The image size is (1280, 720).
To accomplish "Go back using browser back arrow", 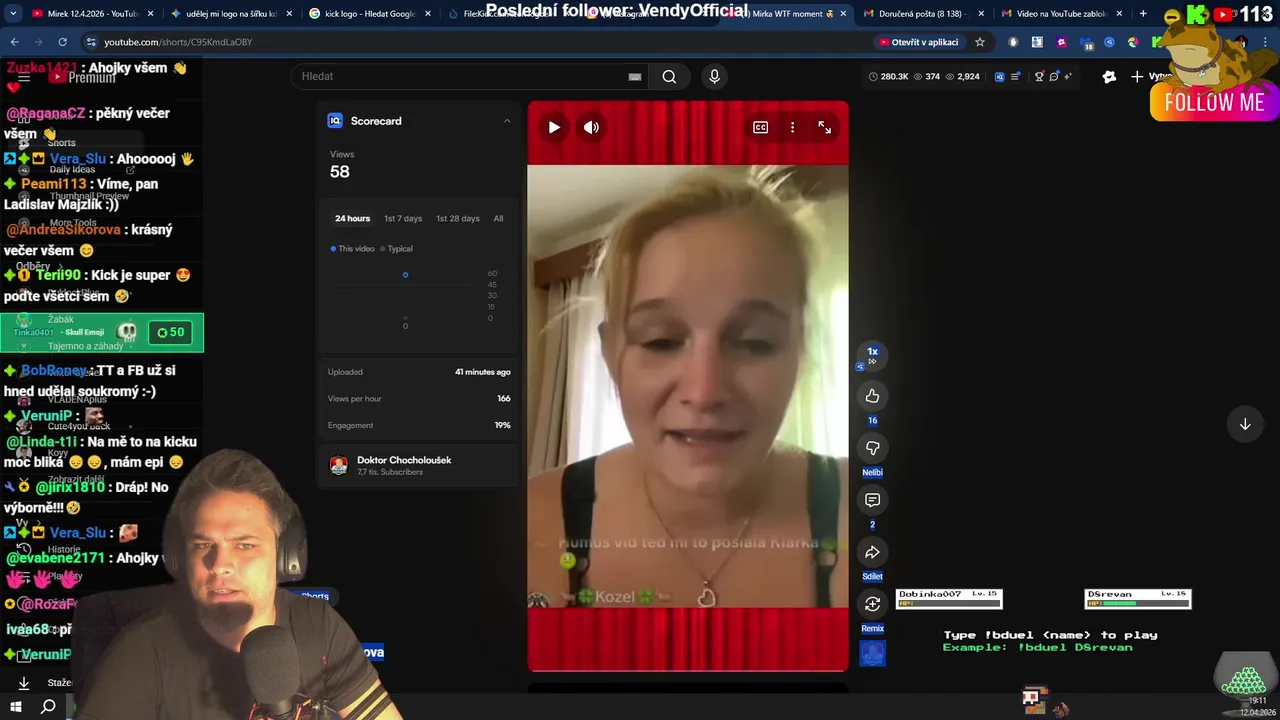I will pyautogui.click(x=15, y=42).
